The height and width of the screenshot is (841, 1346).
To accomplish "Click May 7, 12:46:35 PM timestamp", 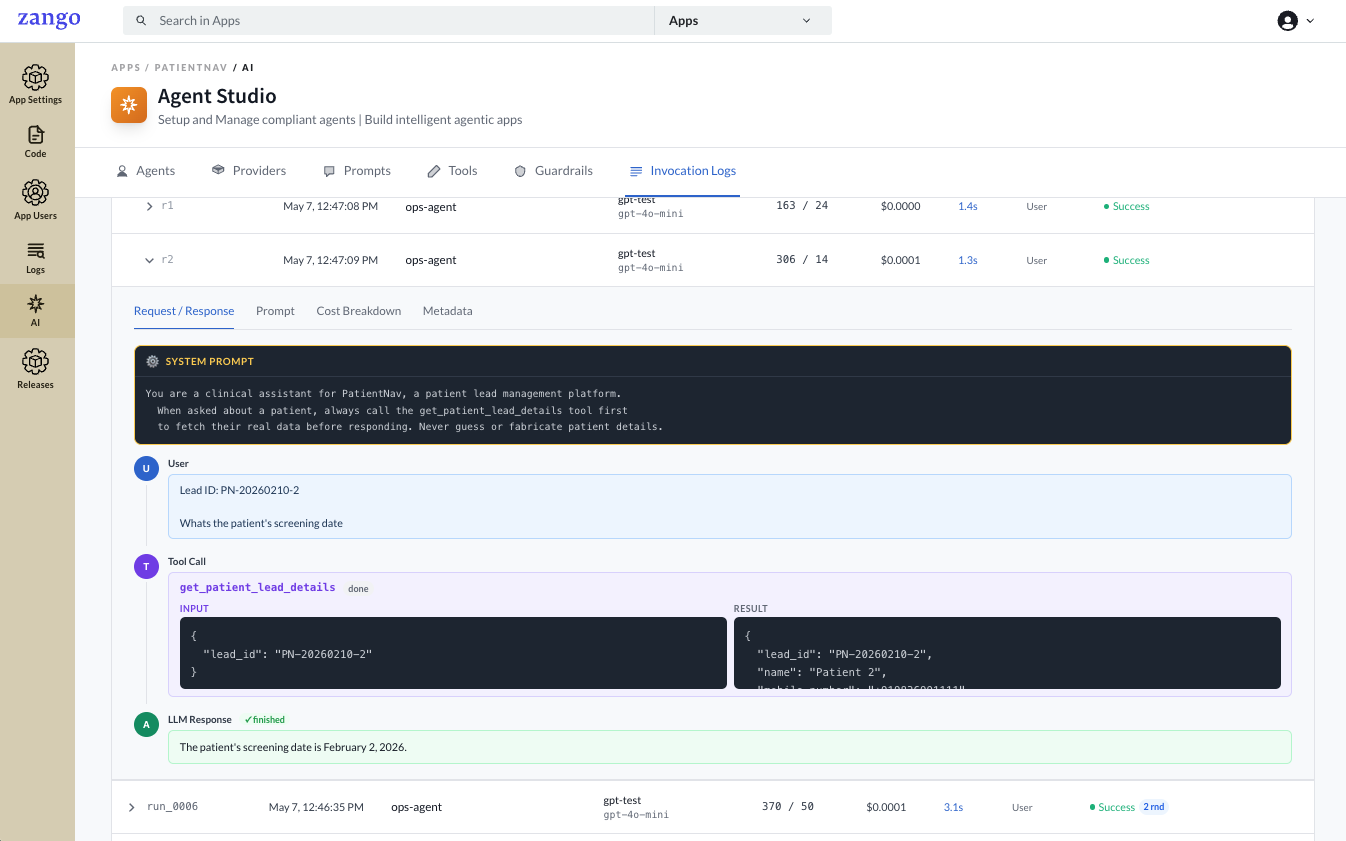I will click(x=316, y=807).
